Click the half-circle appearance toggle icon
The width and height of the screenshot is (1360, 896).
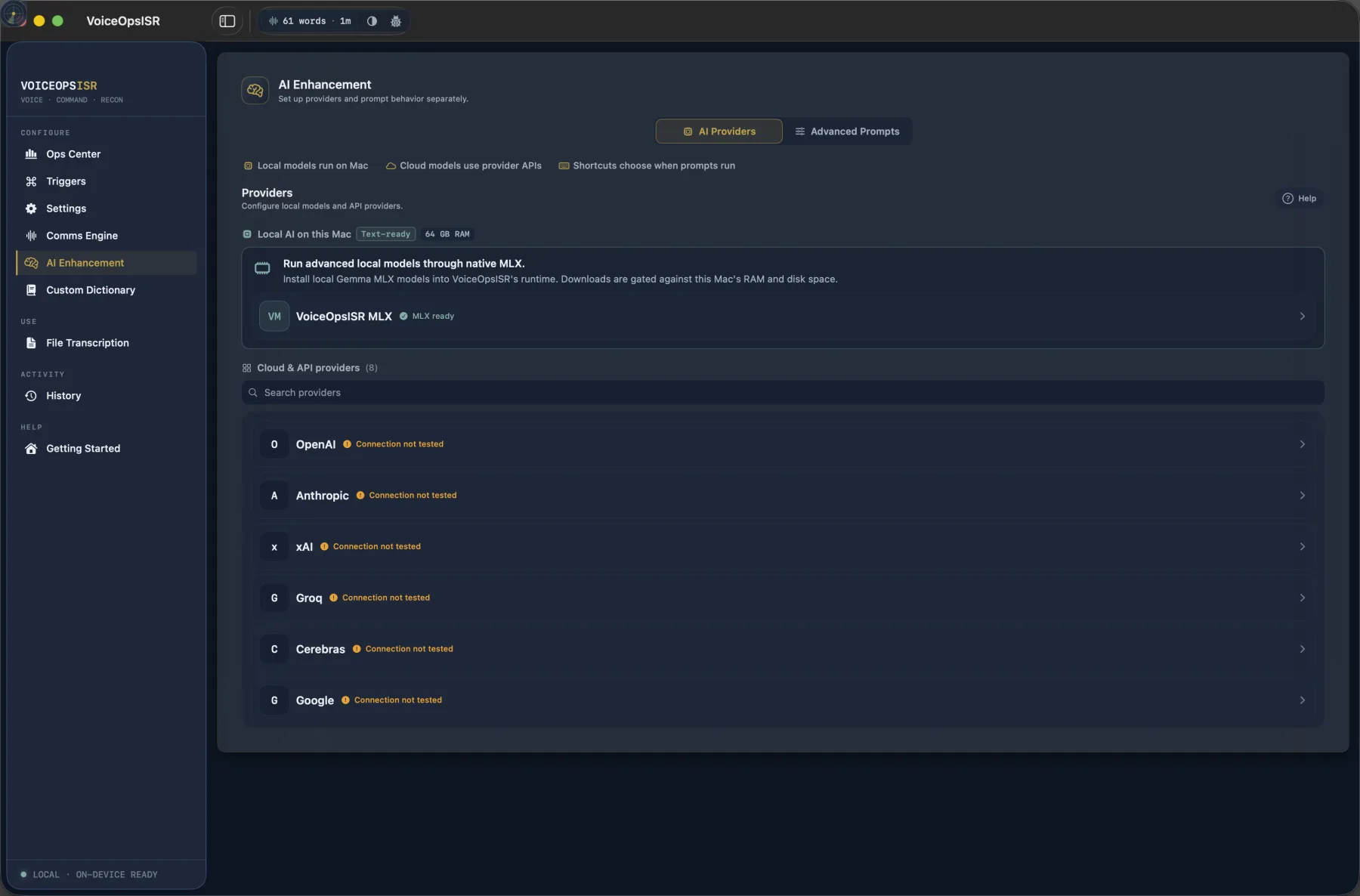(372, 21)
